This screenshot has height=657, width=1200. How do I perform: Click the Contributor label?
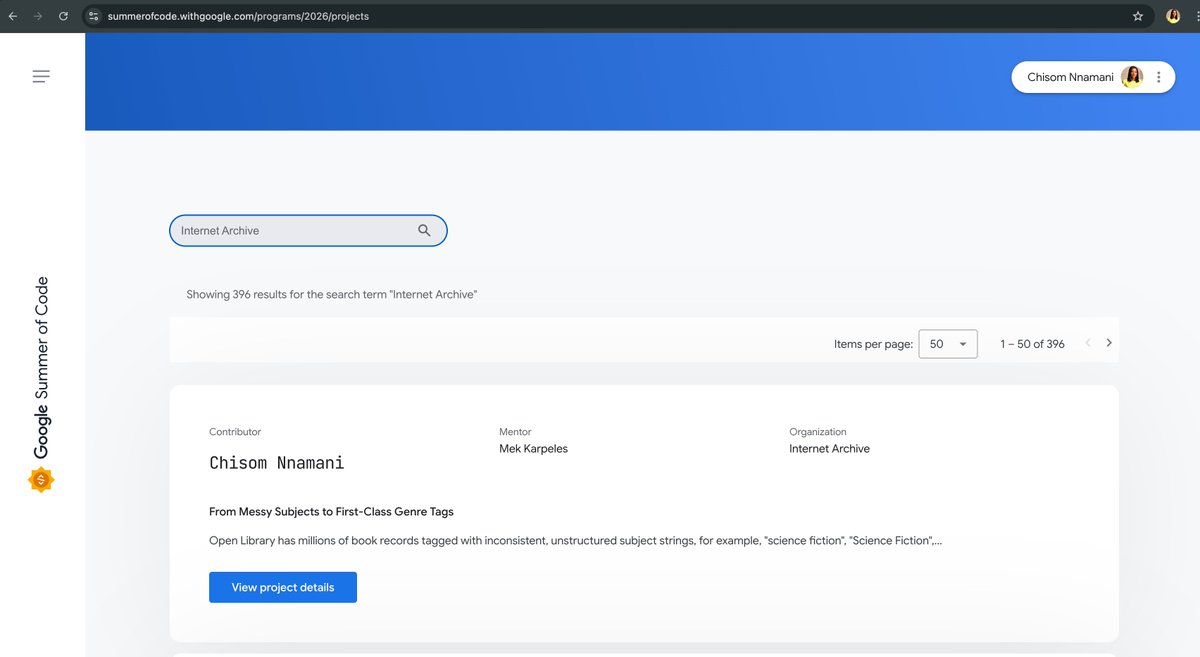235,432
